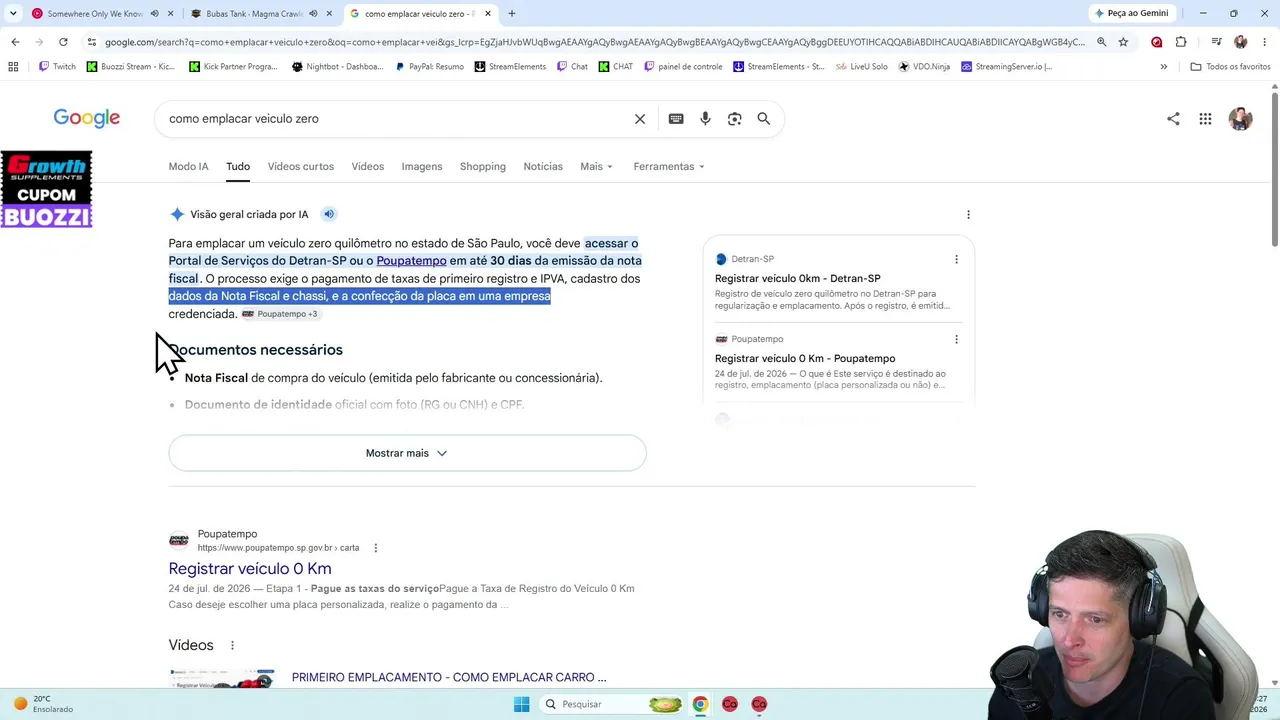Open the Google account avatar menu
Image resolution: width=1280 pixels, height=720 pixels.
pyautogui.click(x=1240, y=119)
